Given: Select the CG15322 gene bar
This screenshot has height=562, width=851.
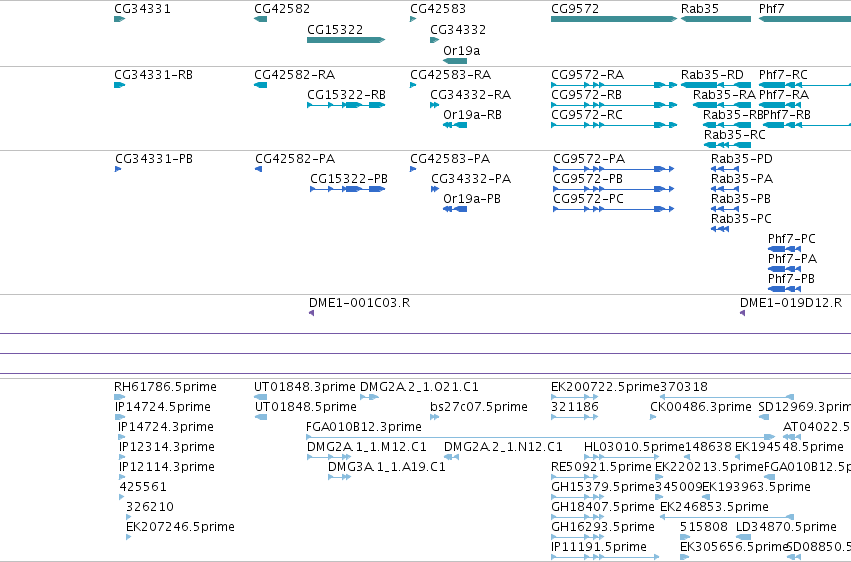Looking at the screenshot, I should coord(346,40).
